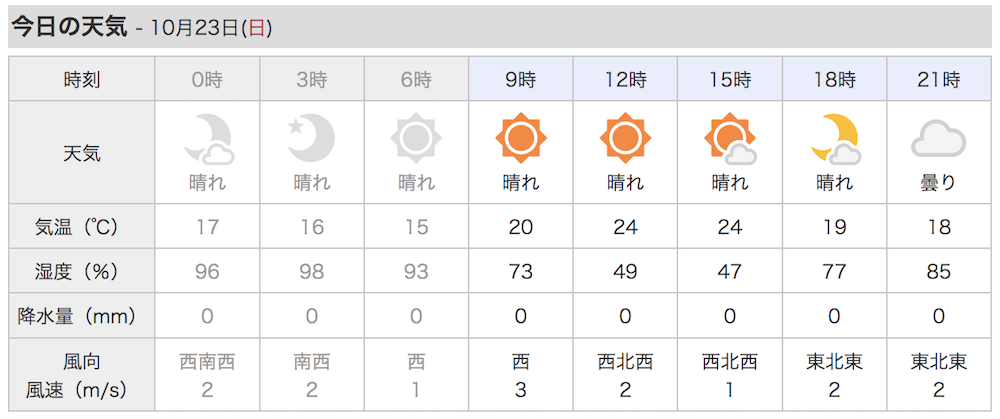Click the grey sun icon at 6時

click(416, 138)
